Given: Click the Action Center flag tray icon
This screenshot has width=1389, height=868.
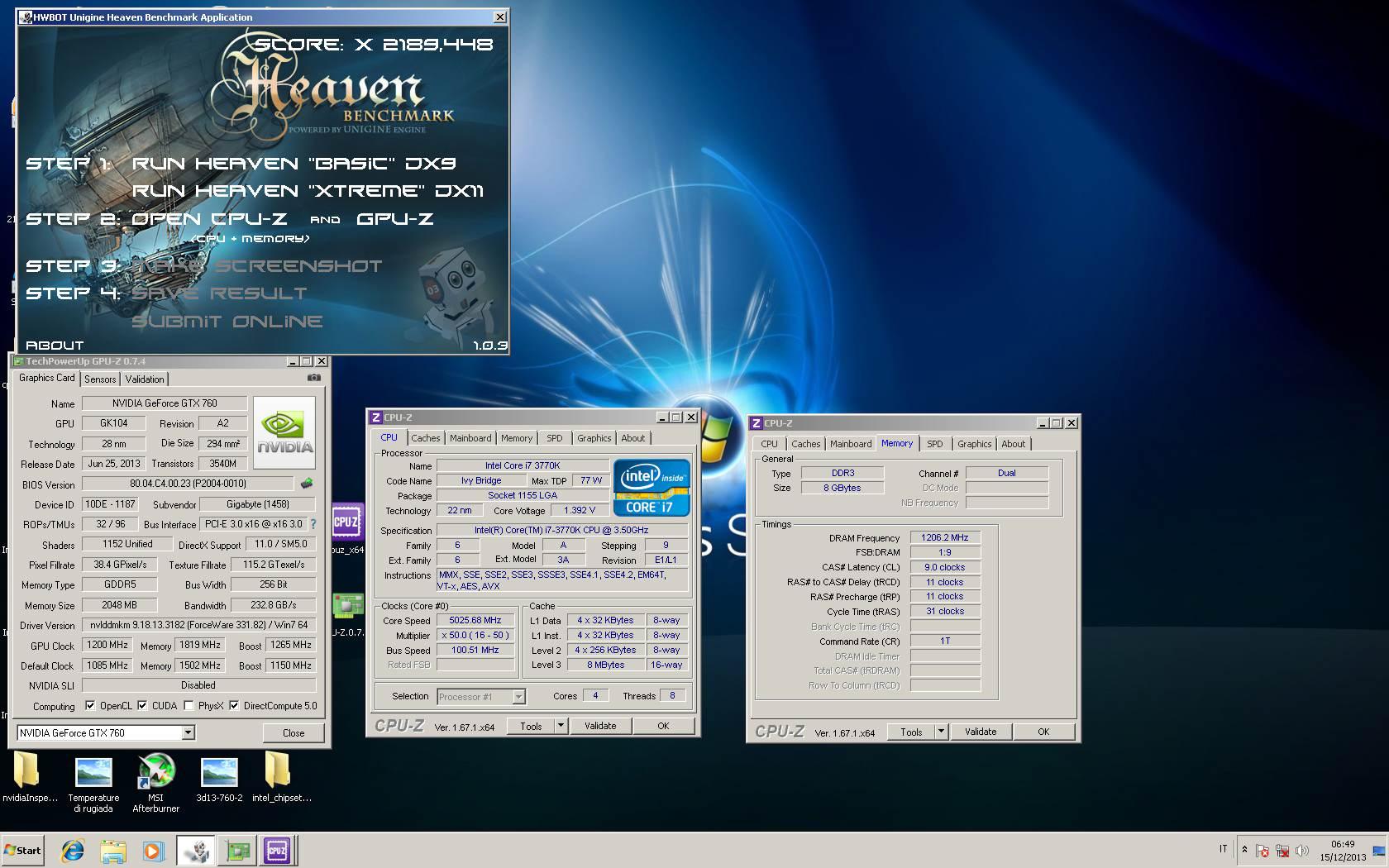Looking at the screenshot, I should [x=1263, y=851].
